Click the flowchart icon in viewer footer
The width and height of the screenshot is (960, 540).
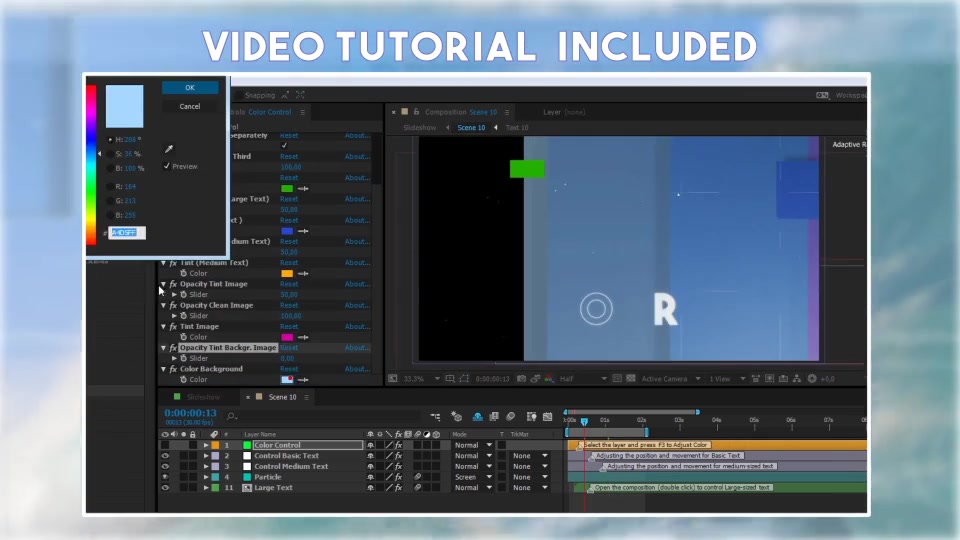tap(797, 379)
